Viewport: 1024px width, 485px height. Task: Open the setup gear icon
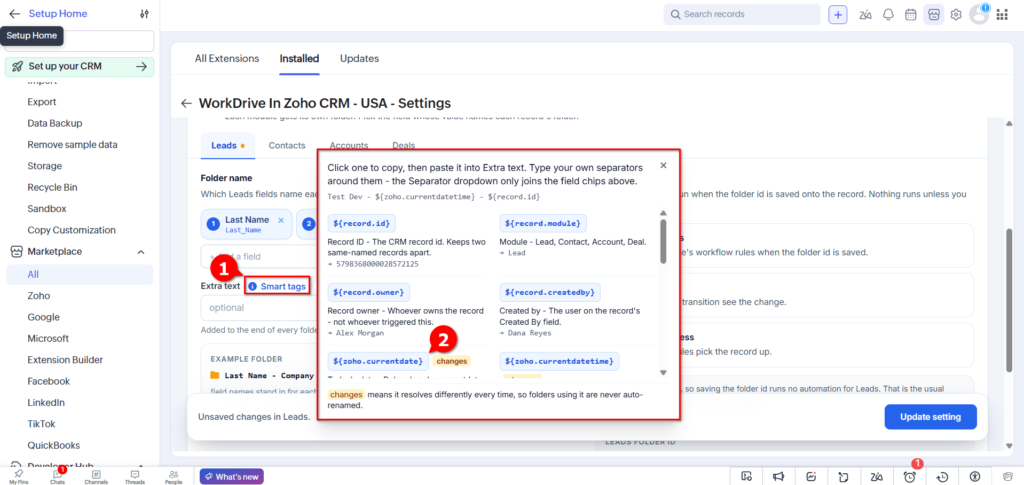coord(956,14)
